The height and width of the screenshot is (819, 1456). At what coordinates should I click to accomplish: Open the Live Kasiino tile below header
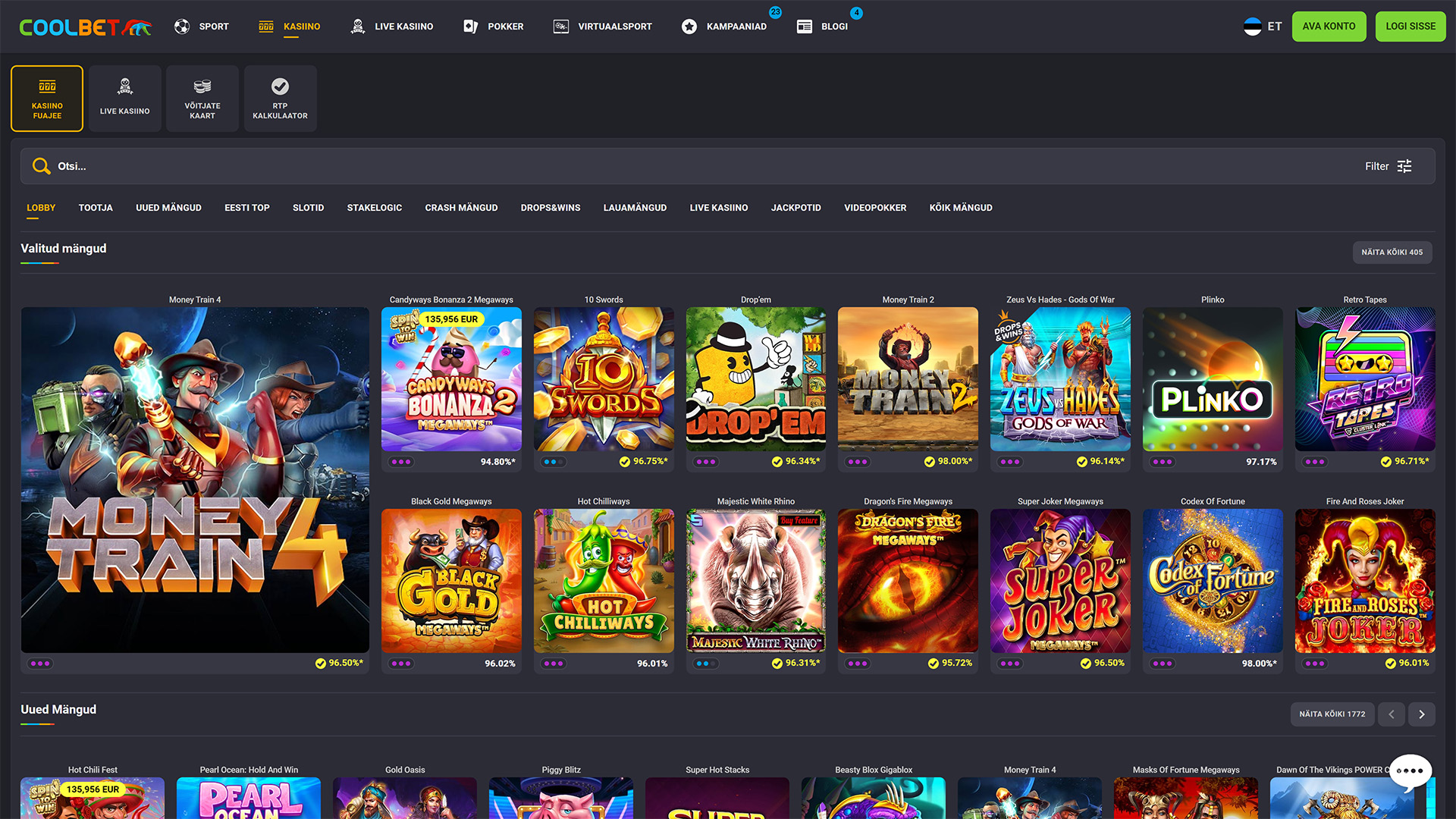pyautogui.click(x=125, y=99)
